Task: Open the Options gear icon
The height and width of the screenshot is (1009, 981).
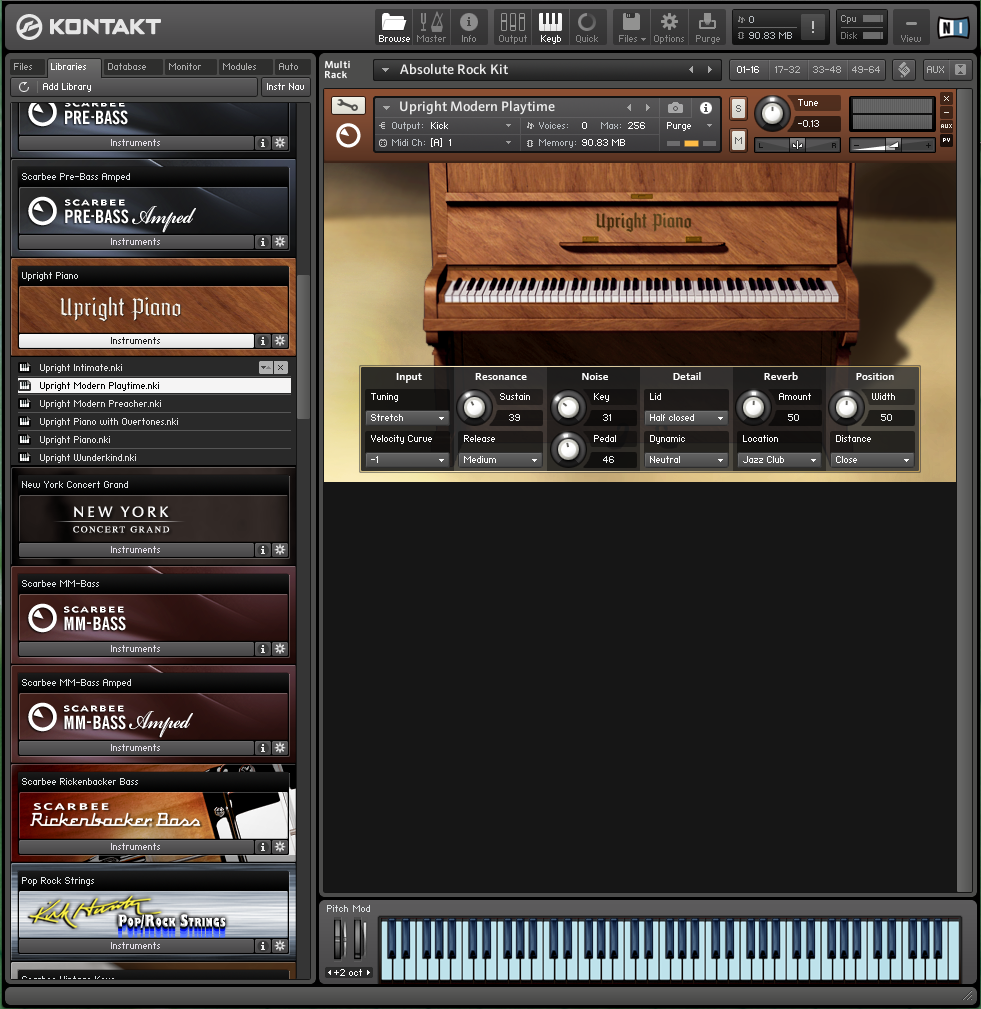Action: pyautogui.click(x=669, y=28)
